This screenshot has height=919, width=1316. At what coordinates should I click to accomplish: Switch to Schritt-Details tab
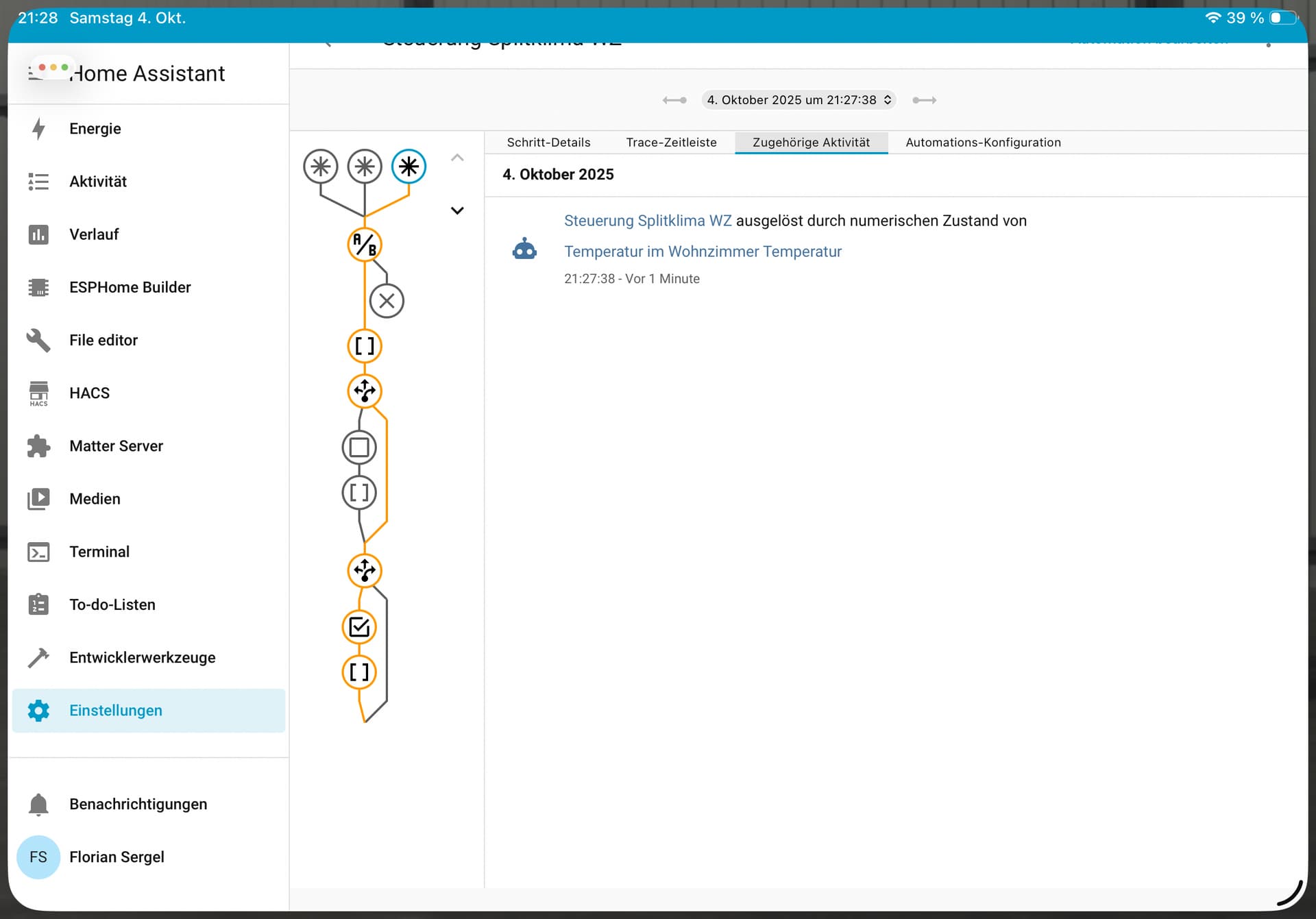tap(548, 143)
